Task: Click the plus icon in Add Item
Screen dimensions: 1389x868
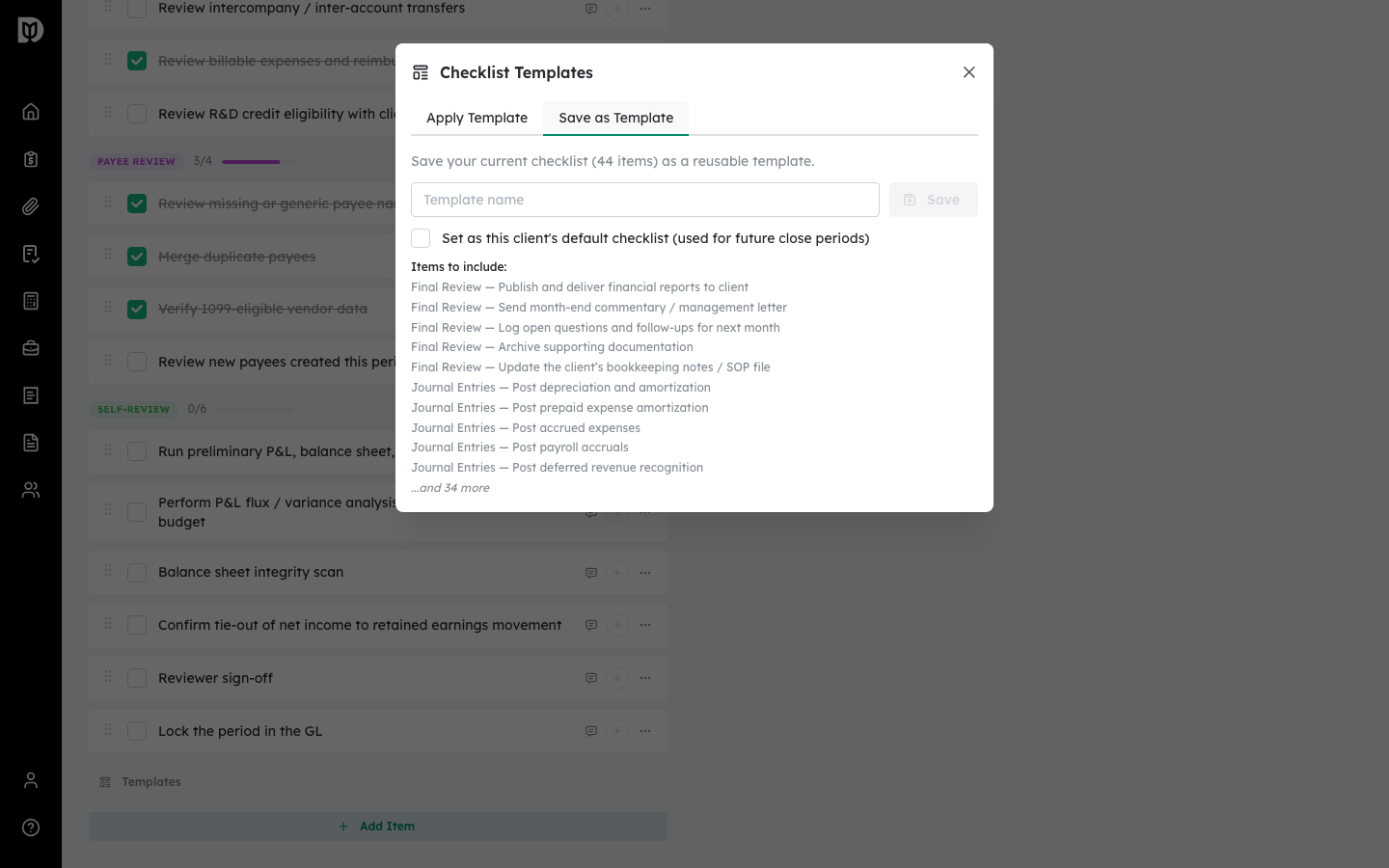Action: coord(343,827)
